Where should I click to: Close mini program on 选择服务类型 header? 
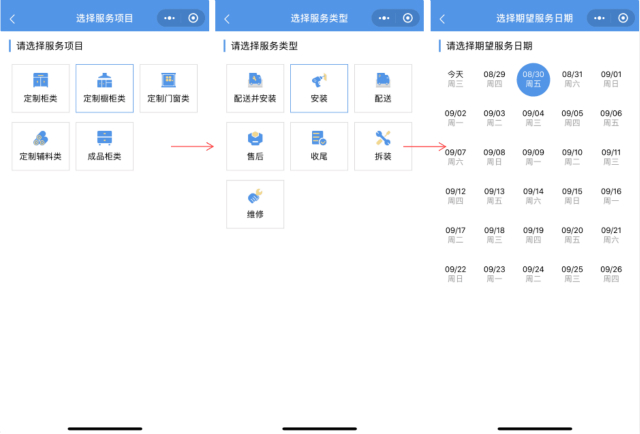pyautogui.click(x=407, y=18)
